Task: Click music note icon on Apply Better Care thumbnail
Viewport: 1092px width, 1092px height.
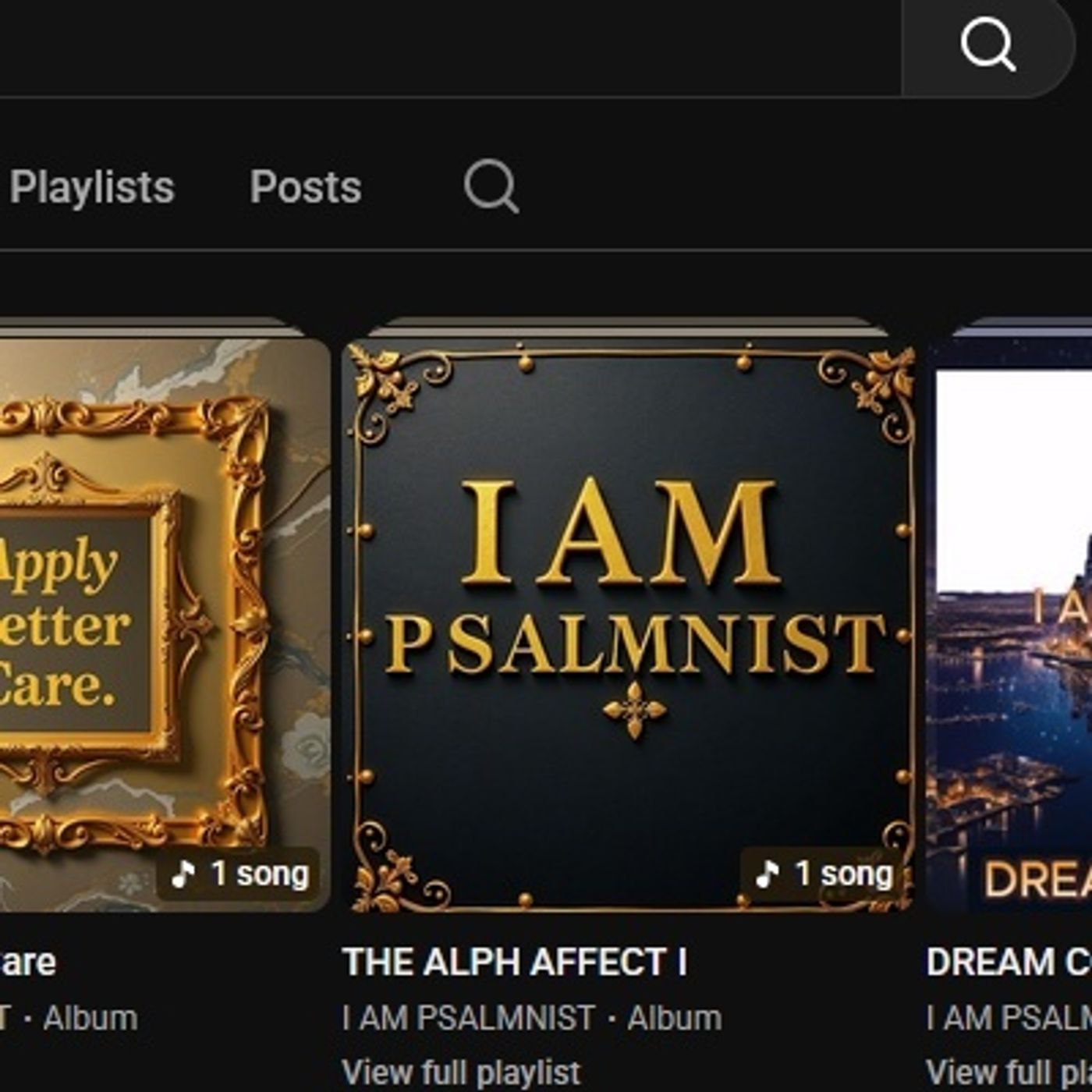Action: (184, 874)
